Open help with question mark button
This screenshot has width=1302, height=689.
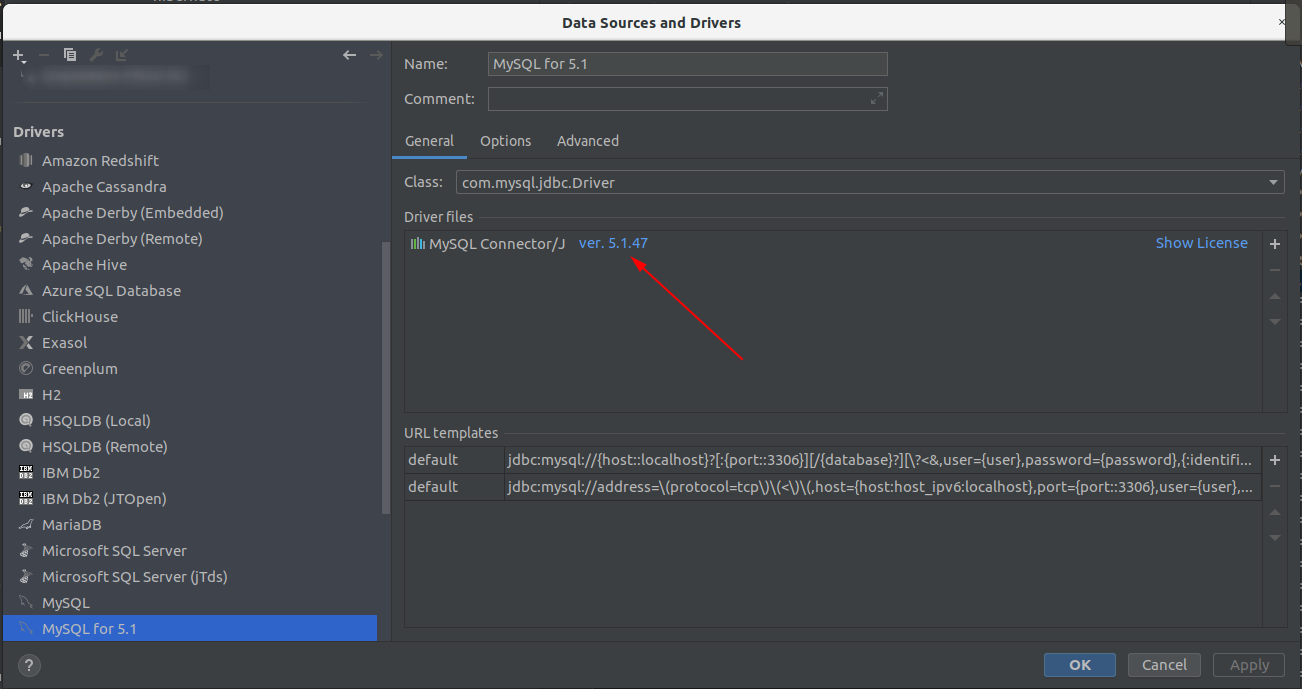(x=29, y=665)
